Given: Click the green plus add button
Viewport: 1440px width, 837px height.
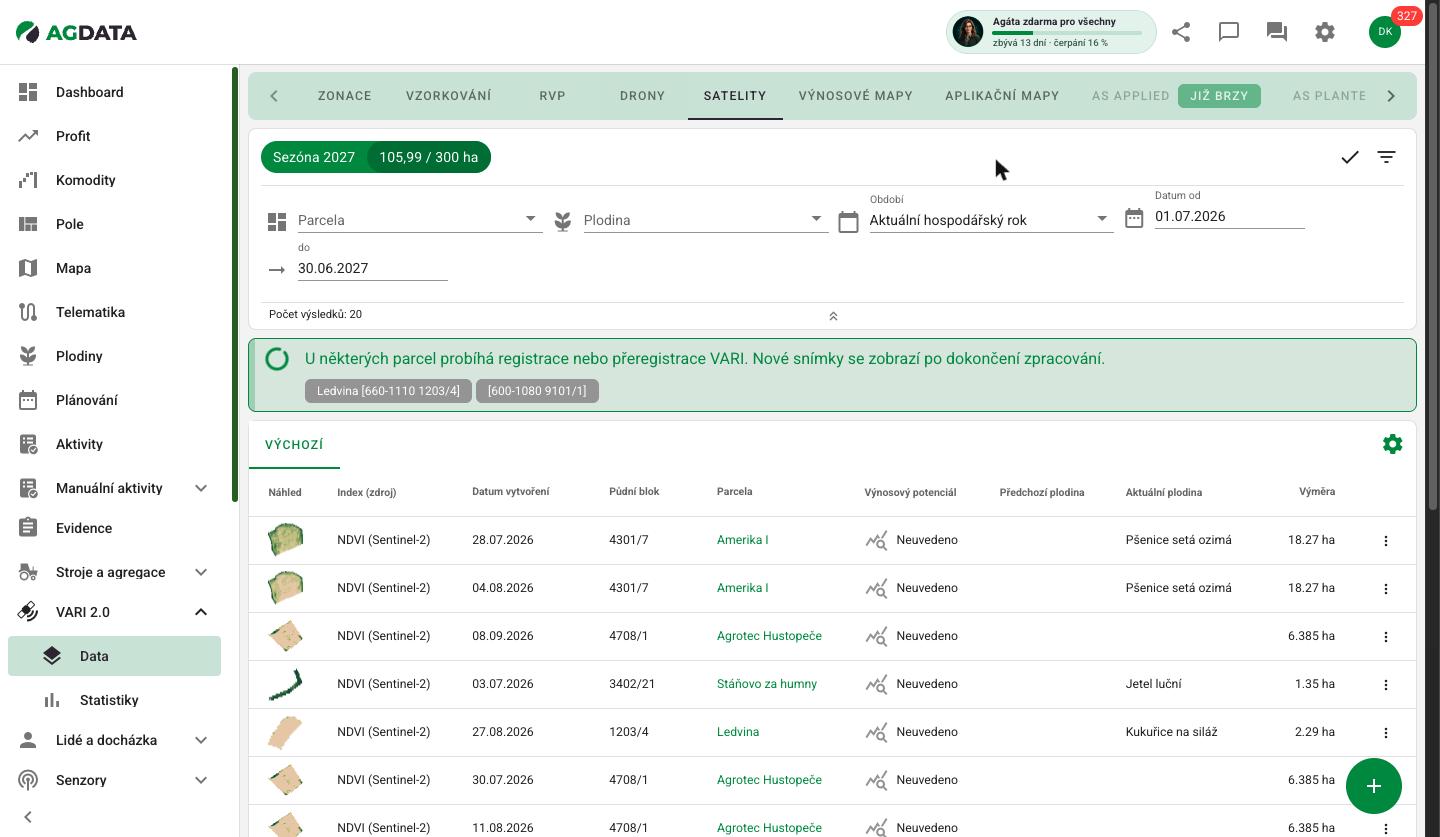Looking at the screenshot, I should (1374, 786).
